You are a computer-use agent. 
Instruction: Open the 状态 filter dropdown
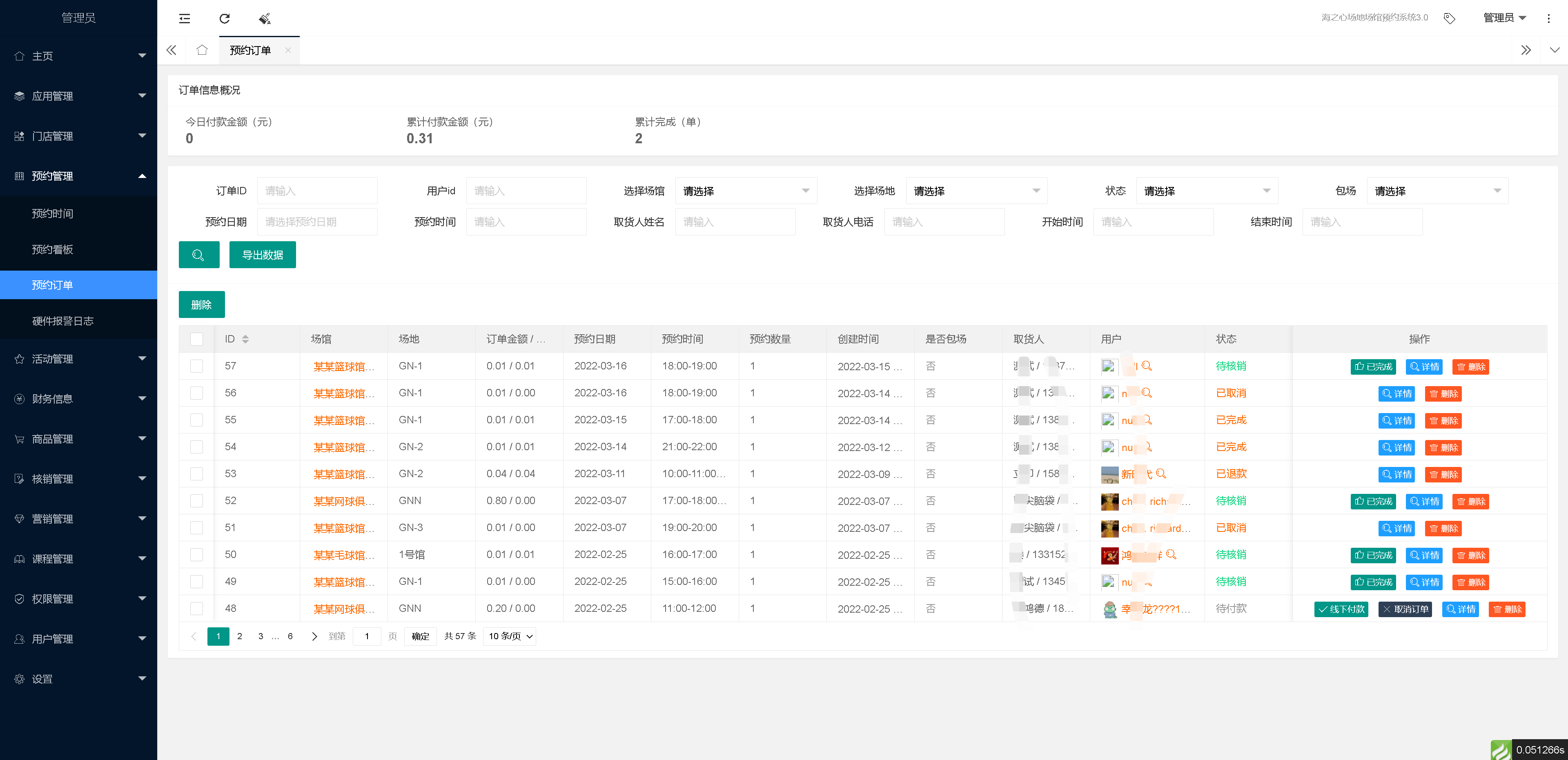[x=1207, y=191]
